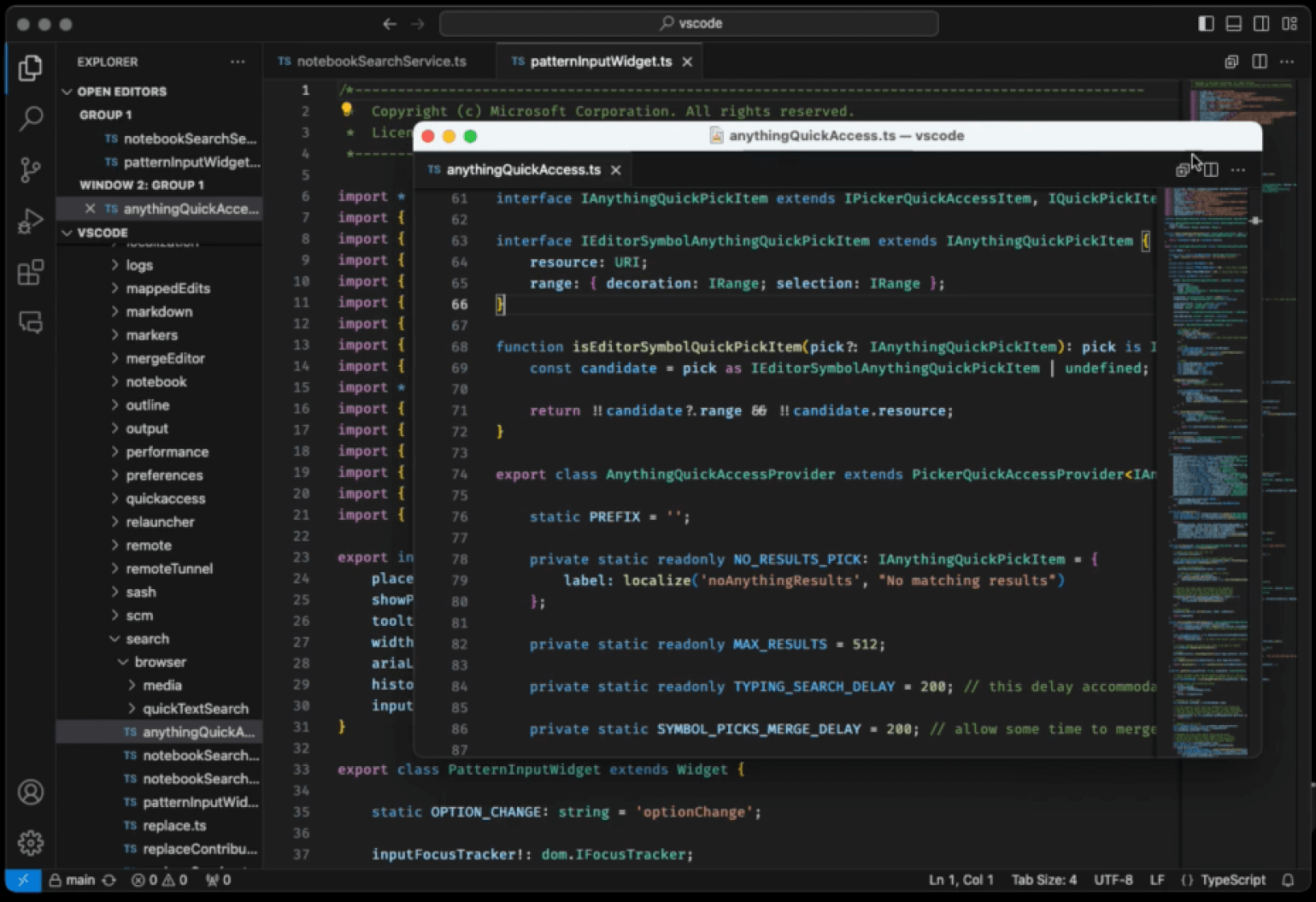The image size is (1316, 902).
Task: Open the Extensions view
Action: click(31, 272)
